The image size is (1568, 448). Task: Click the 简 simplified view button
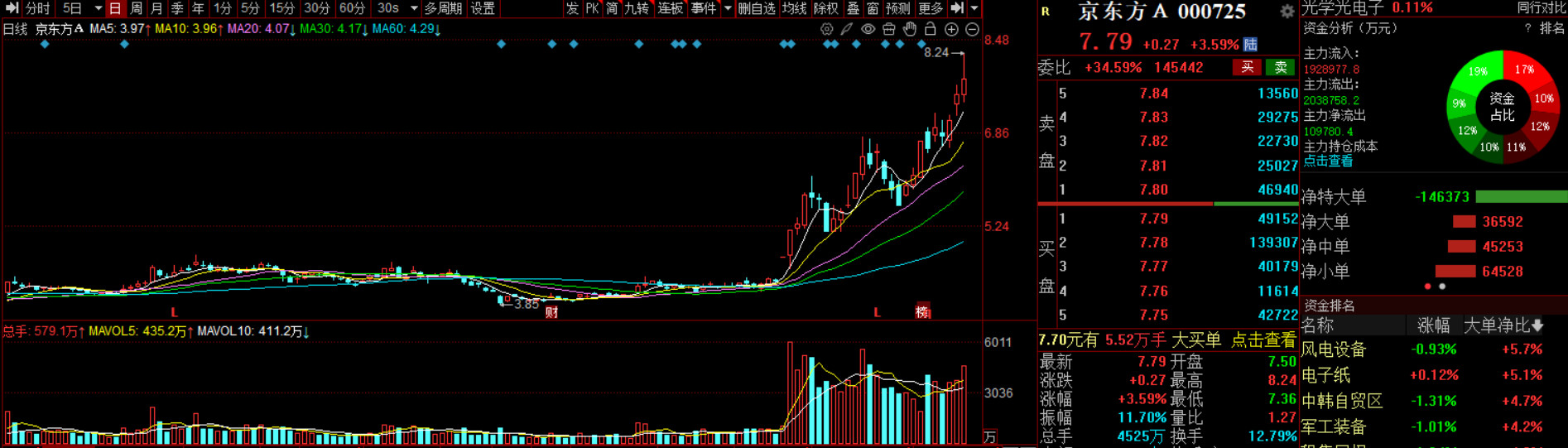tap(612, 8)
